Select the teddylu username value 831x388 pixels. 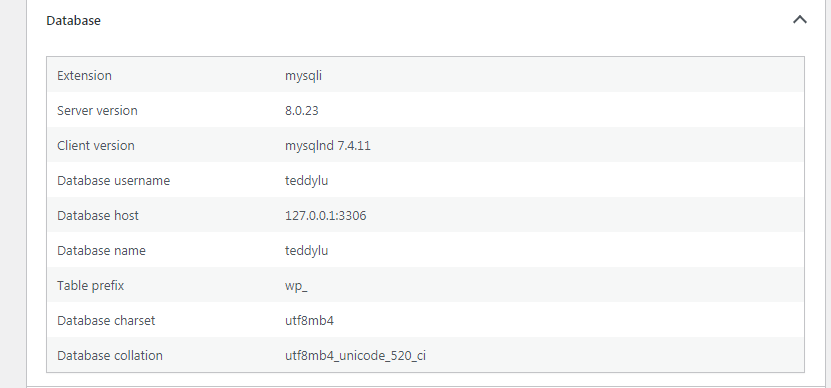[x=306, y=181]
